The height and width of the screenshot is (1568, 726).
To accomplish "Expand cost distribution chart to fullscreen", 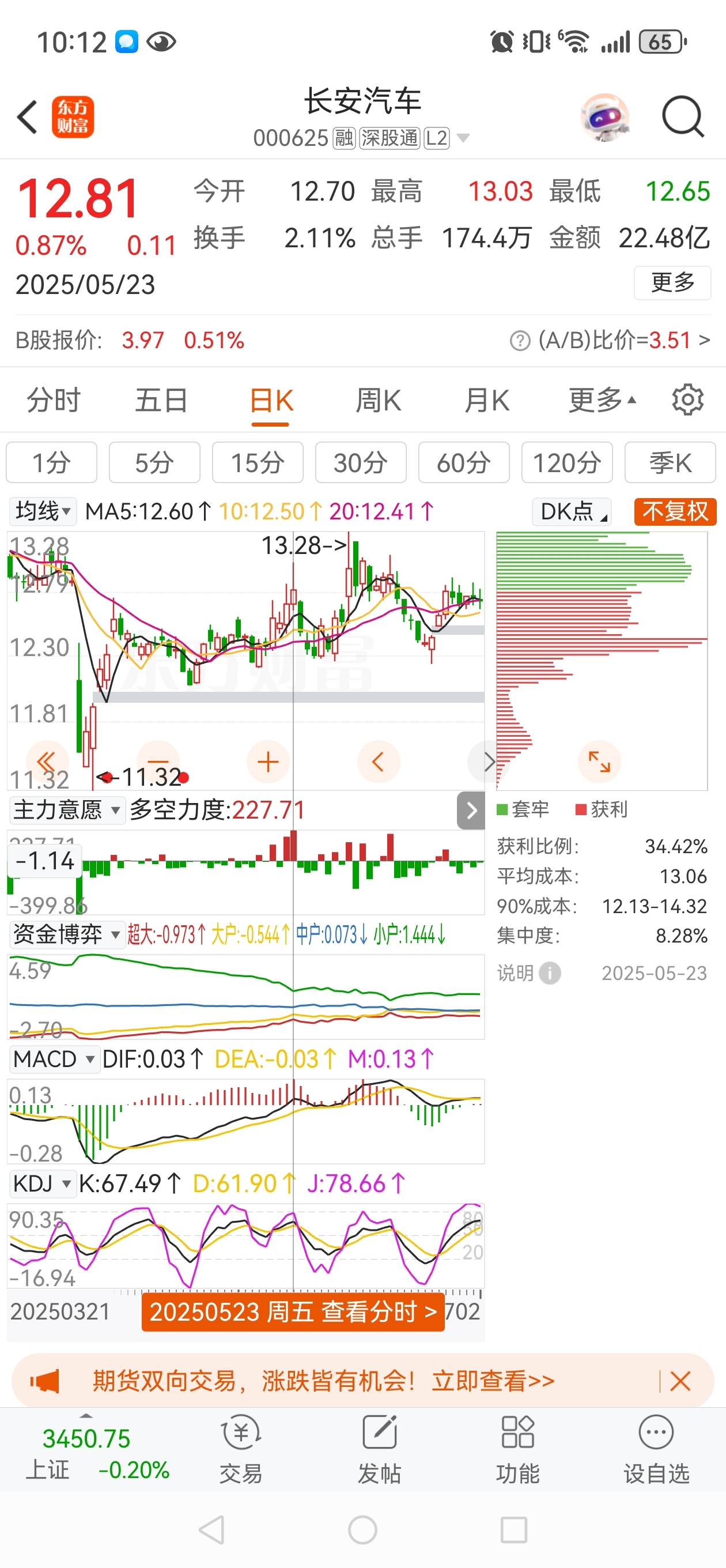I will tap(599, 762).
